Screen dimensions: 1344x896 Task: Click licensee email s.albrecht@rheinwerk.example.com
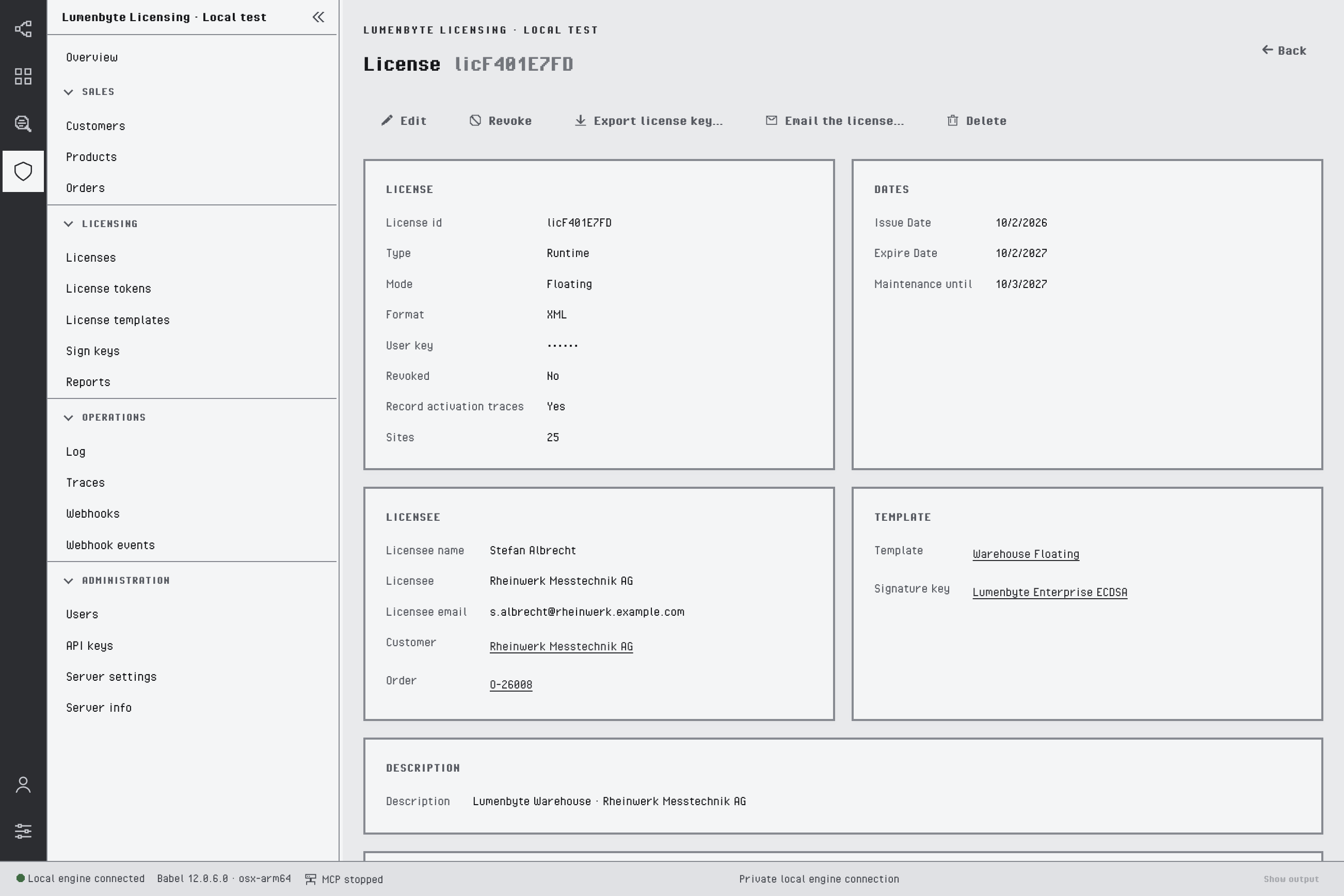[587, 612]
